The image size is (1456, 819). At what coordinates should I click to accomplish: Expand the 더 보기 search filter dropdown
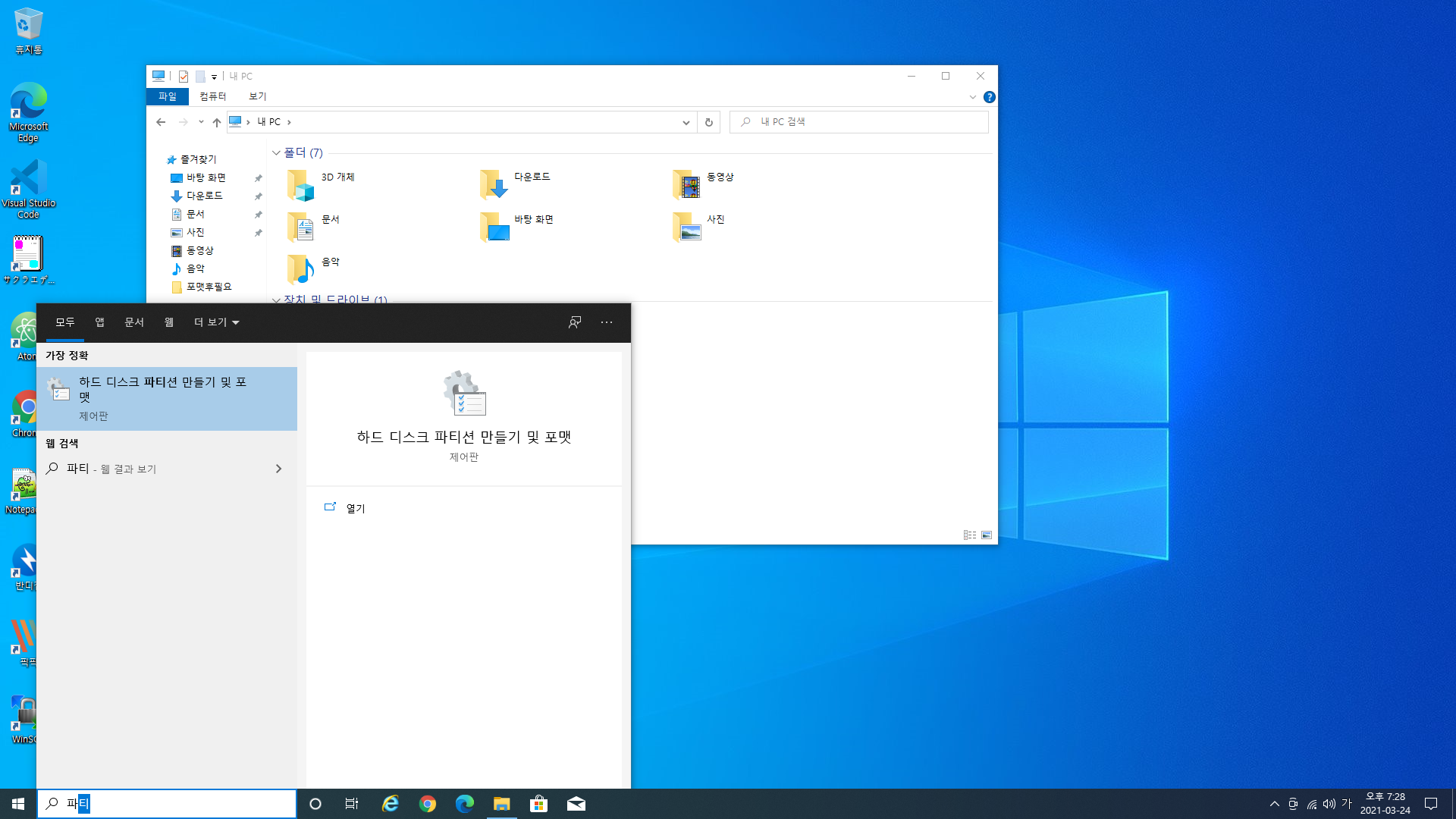click(217, 322)
